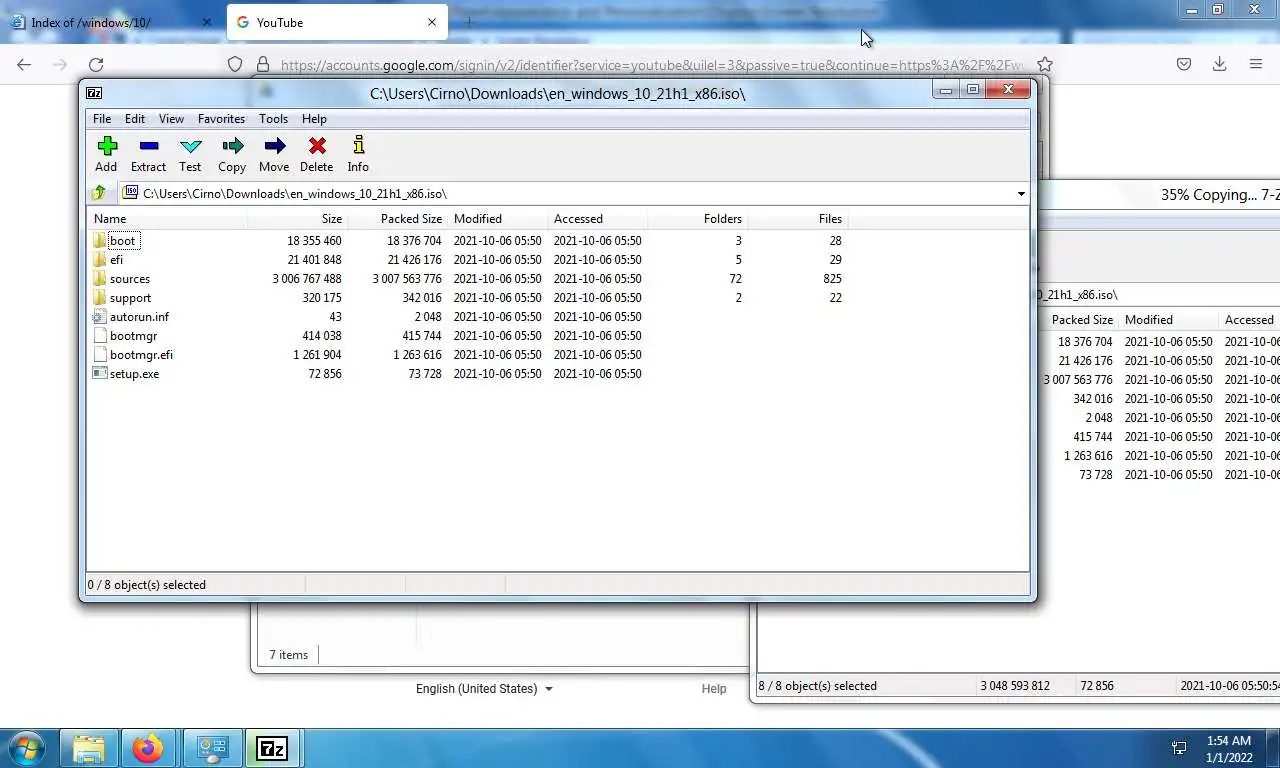The height and width of the screenshot is (768, 1280).
Task: Click the 35% Copying progress window title
Action: tap(1220, 195)
